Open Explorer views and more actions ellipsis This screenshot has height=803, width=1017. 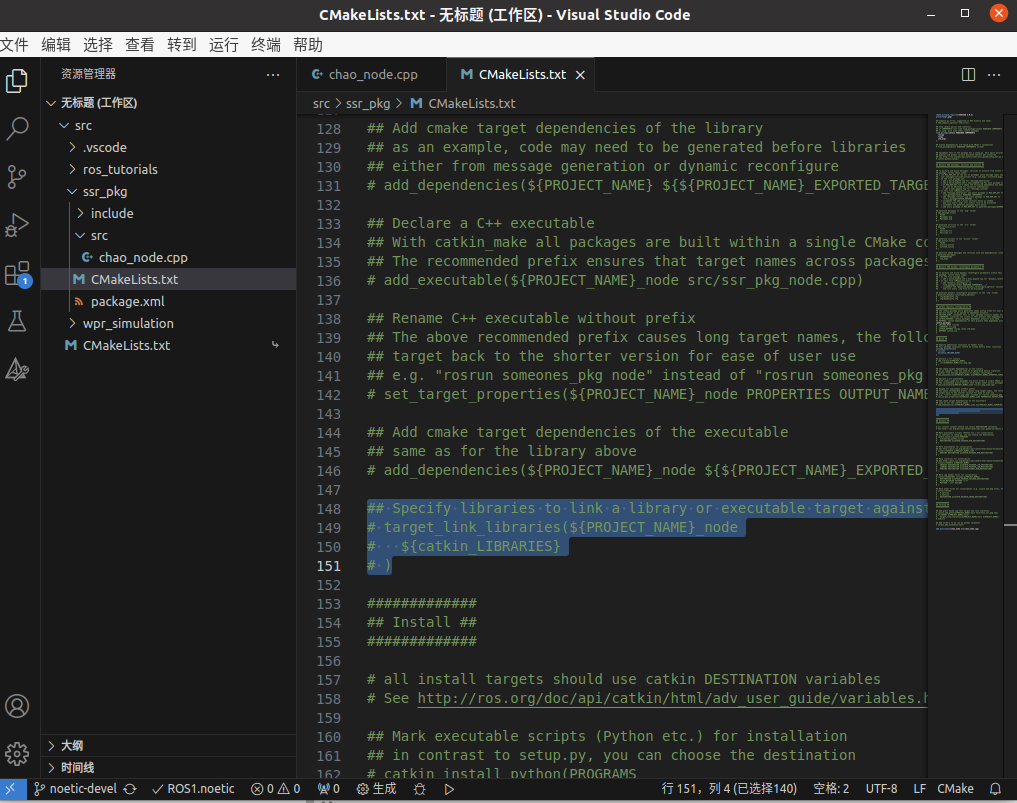[273, 75]
